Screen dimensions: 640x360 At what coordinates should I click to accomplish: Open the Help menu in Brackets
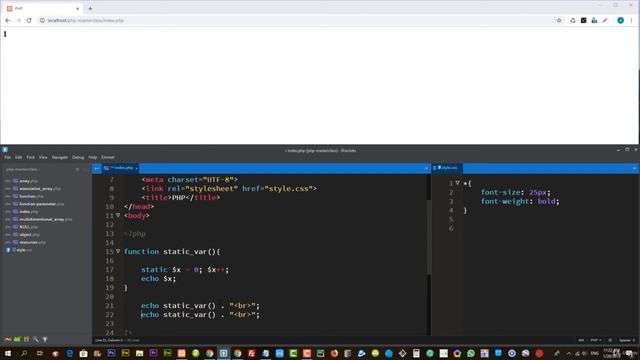(x=93, y=157)
